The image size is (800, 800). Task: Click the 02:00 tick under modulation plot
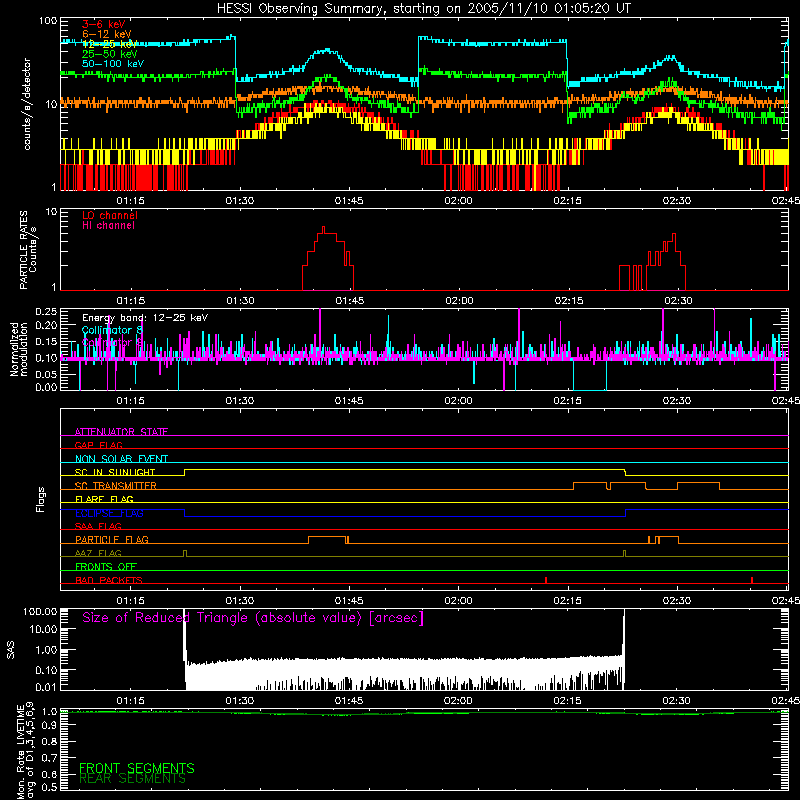click(458, 401)
